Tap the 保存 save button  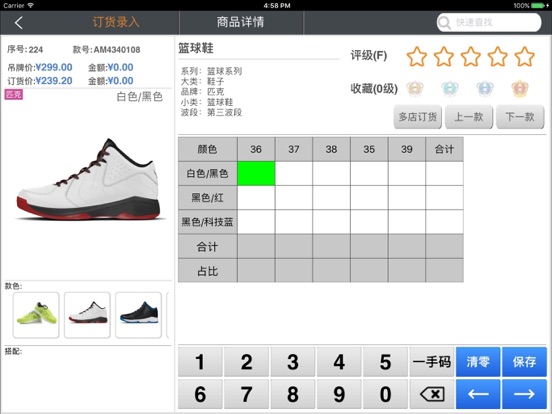pos(524,362)
